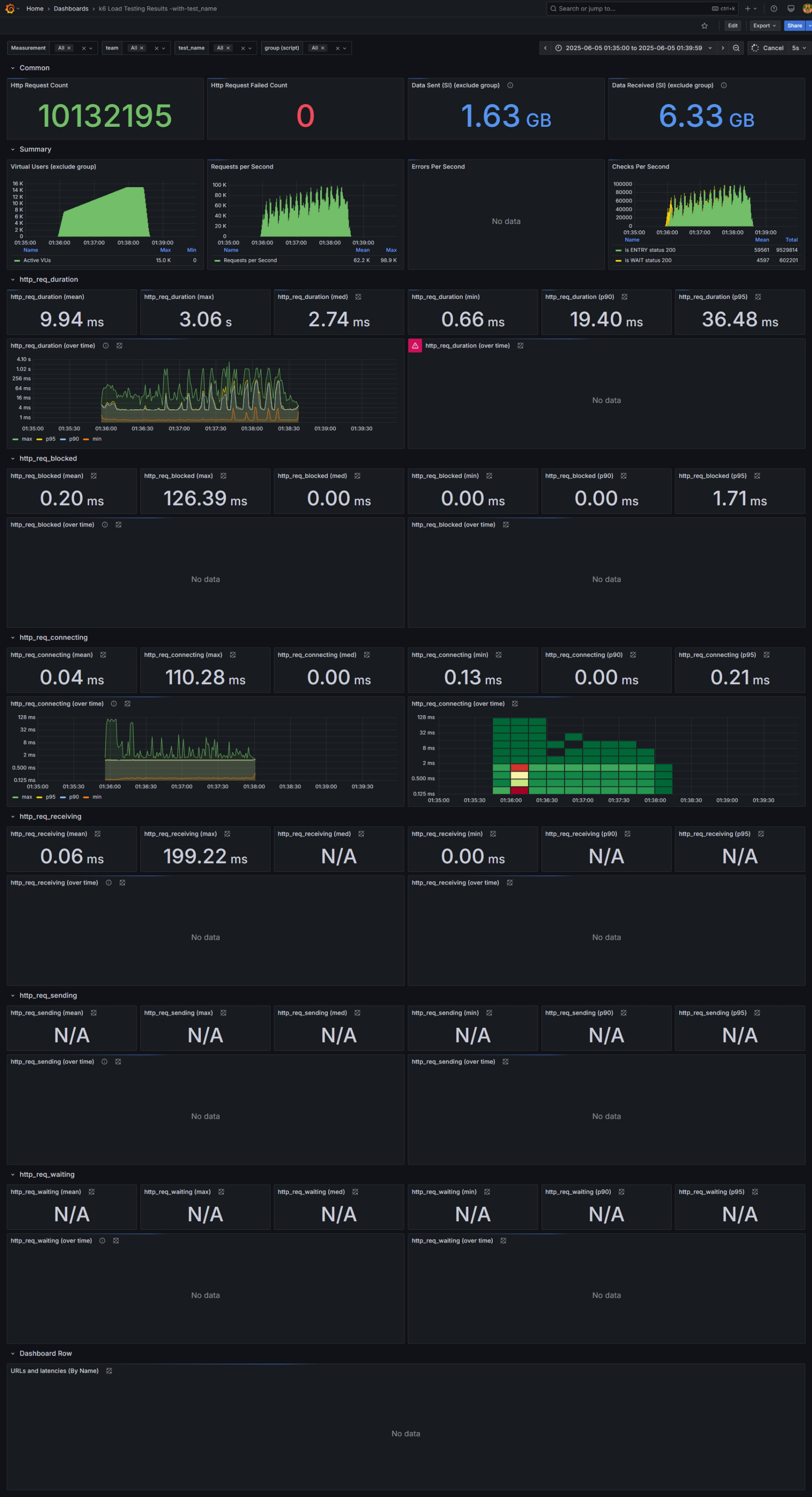Click the Edit button
The width and height of the screenshot is (812, 1497).
733,25
